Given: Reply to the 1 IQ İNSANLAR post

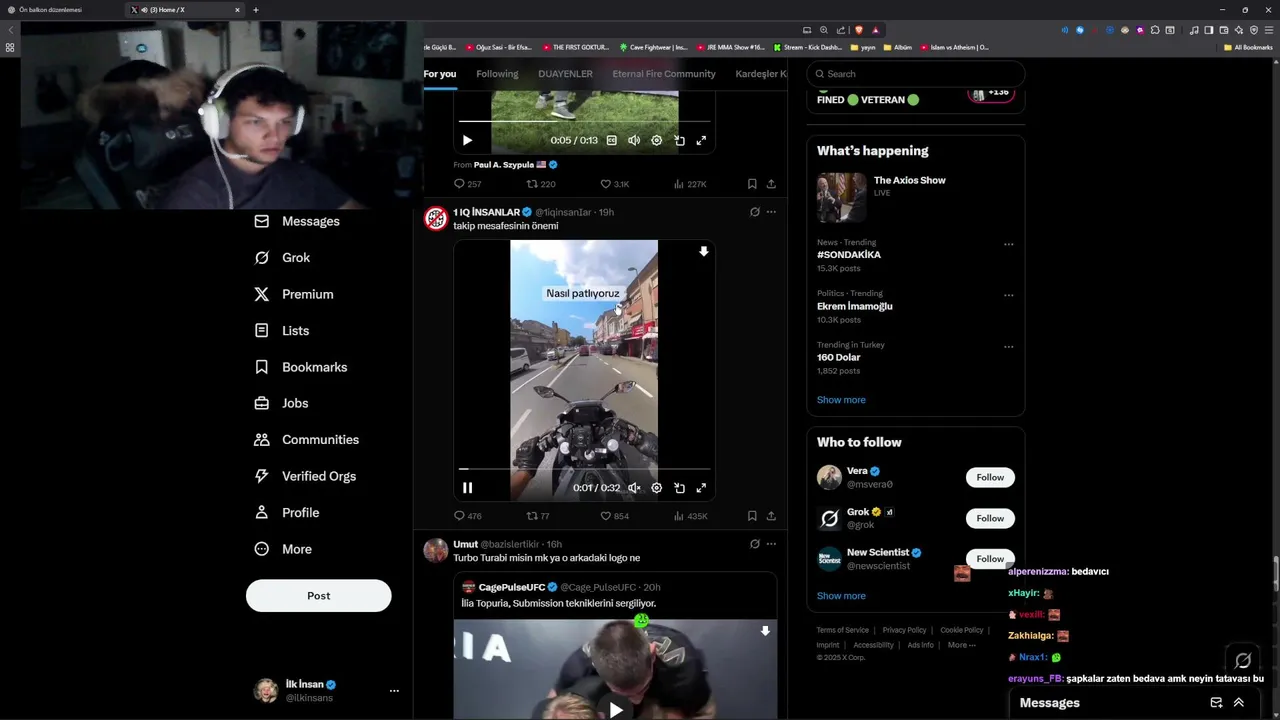Looking at the screenshot, I should point(467,516).
